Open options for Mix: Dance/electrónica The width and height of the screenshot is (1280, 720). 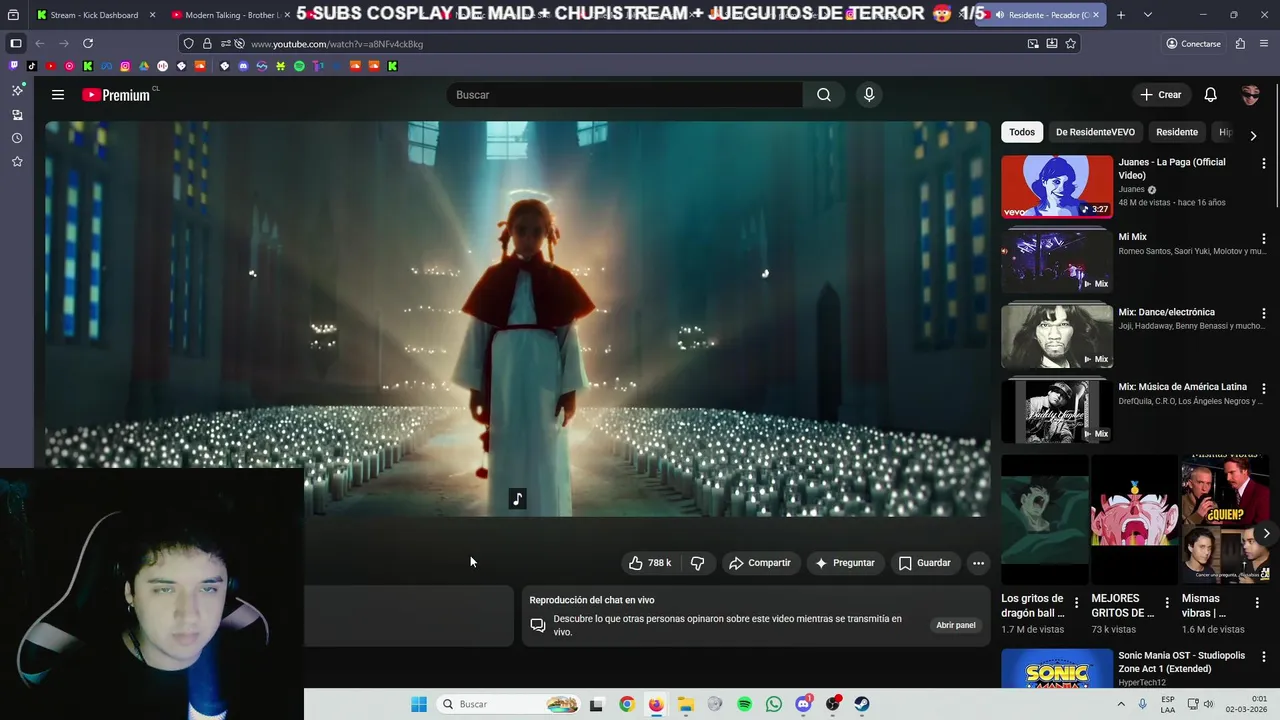tap(1263, 313)
